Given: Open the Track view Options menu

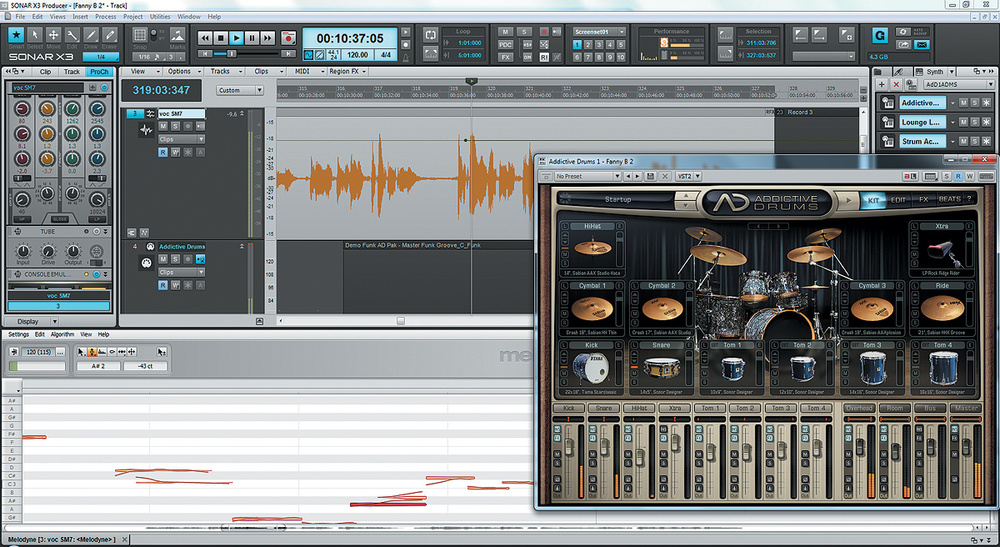Looking at the screenshot, I should (x=182, y=71).
